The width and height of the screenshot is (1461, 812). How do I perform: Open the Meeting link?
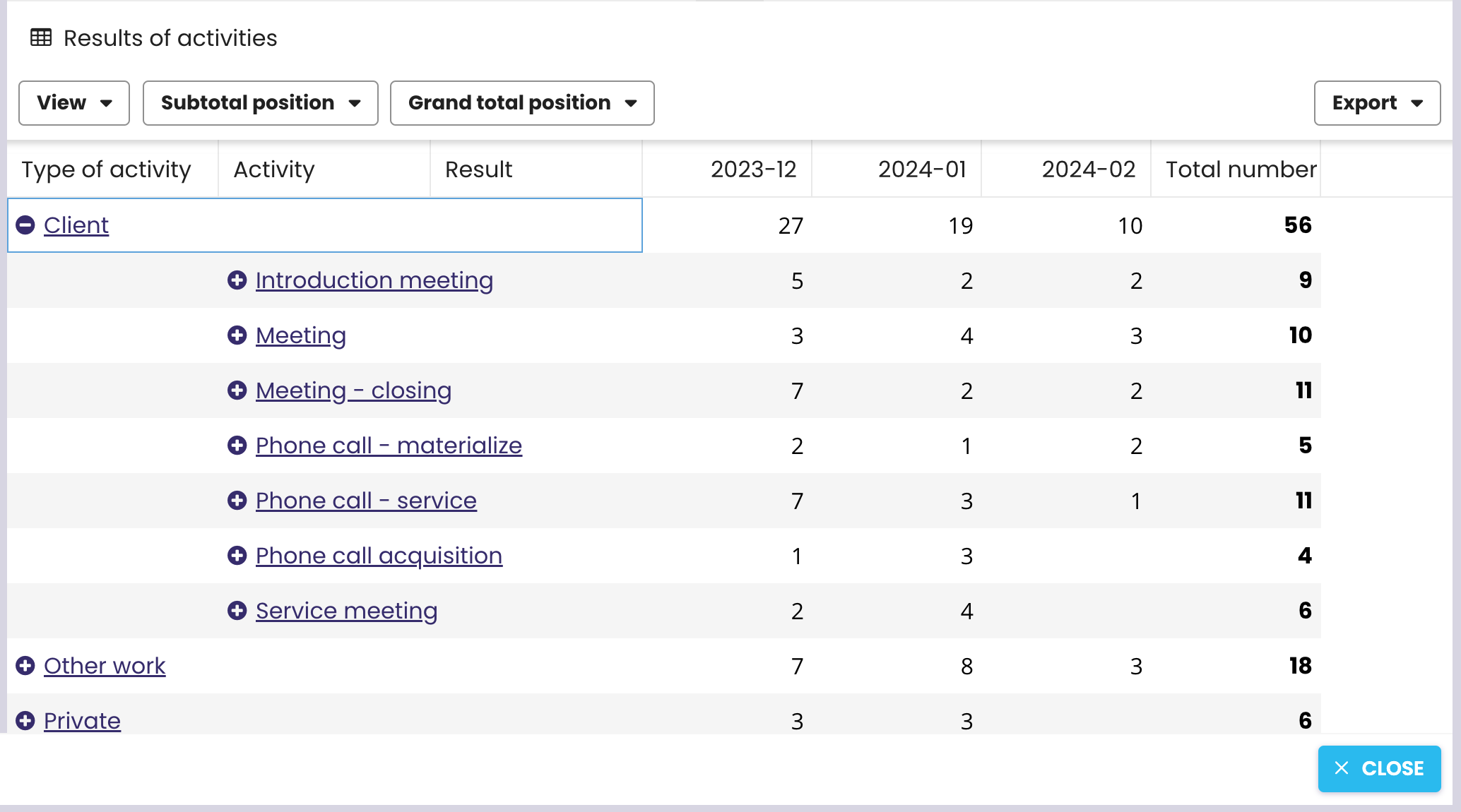point(301,335)
